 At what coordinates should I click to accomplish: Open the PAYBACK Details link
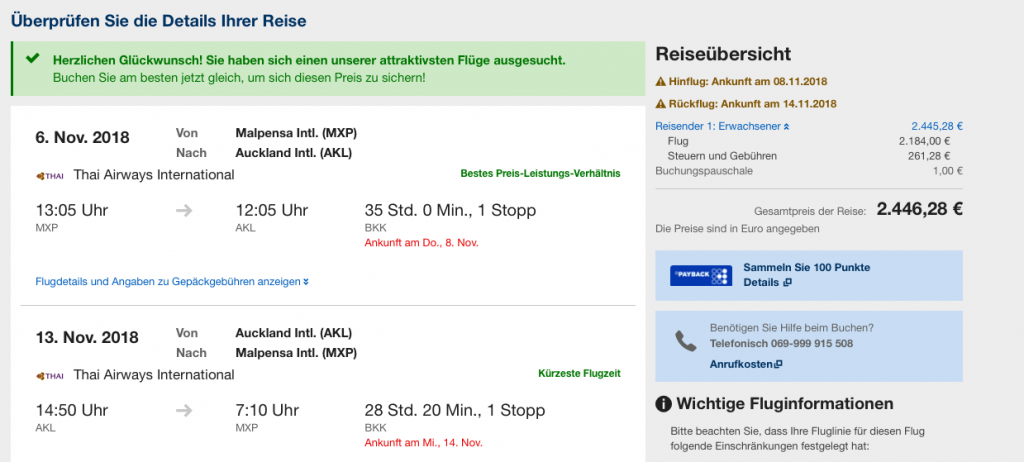[767, 283]
